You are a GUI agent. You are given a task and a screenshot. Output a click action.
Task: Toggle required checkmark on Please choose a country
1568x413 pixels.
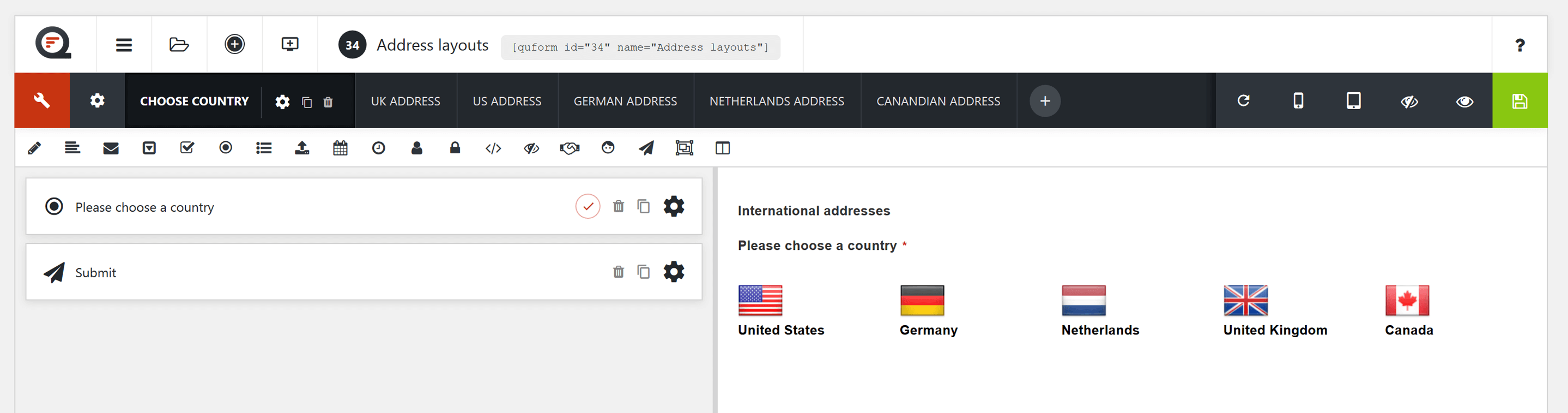click(x=588, y=206)
